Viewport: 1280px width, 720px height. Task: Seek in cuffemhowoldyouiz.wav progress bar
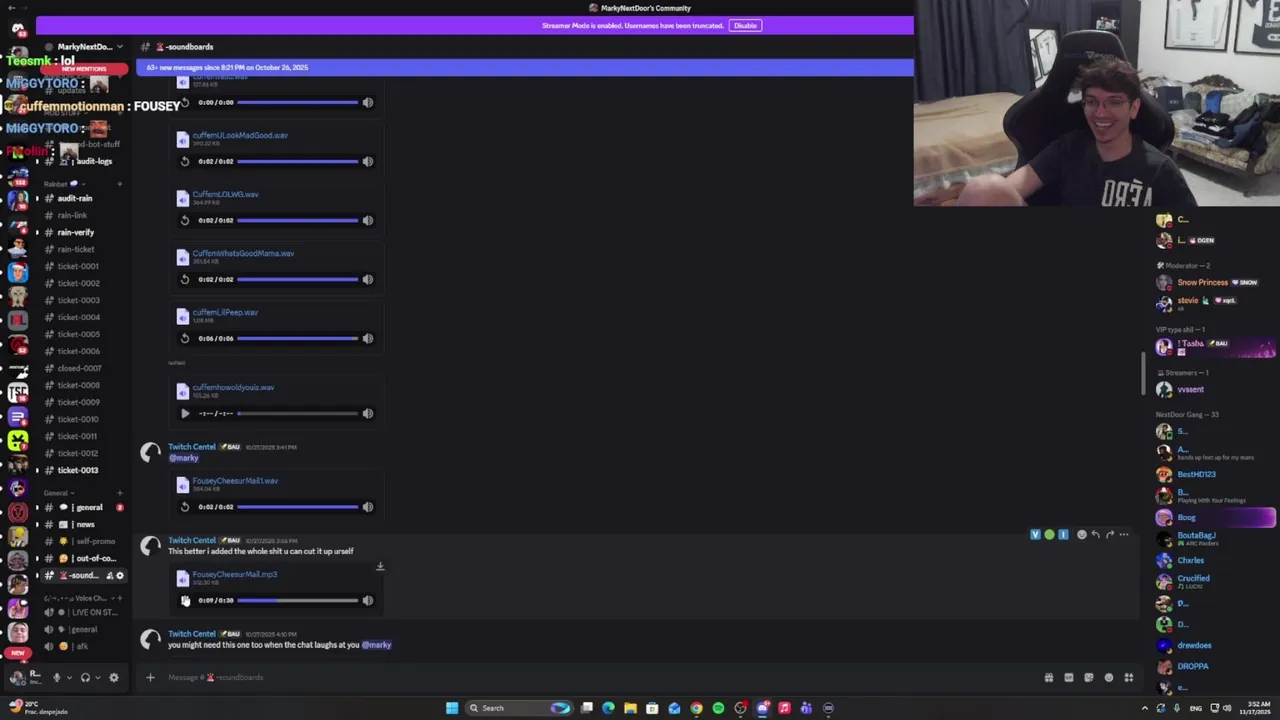pyautogui.click(x=298, y=413)
